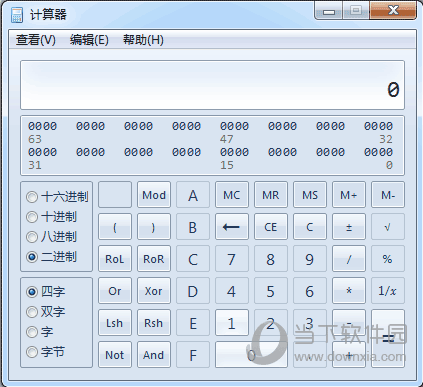Open the 帮助(H) menu

coord(143,40)
